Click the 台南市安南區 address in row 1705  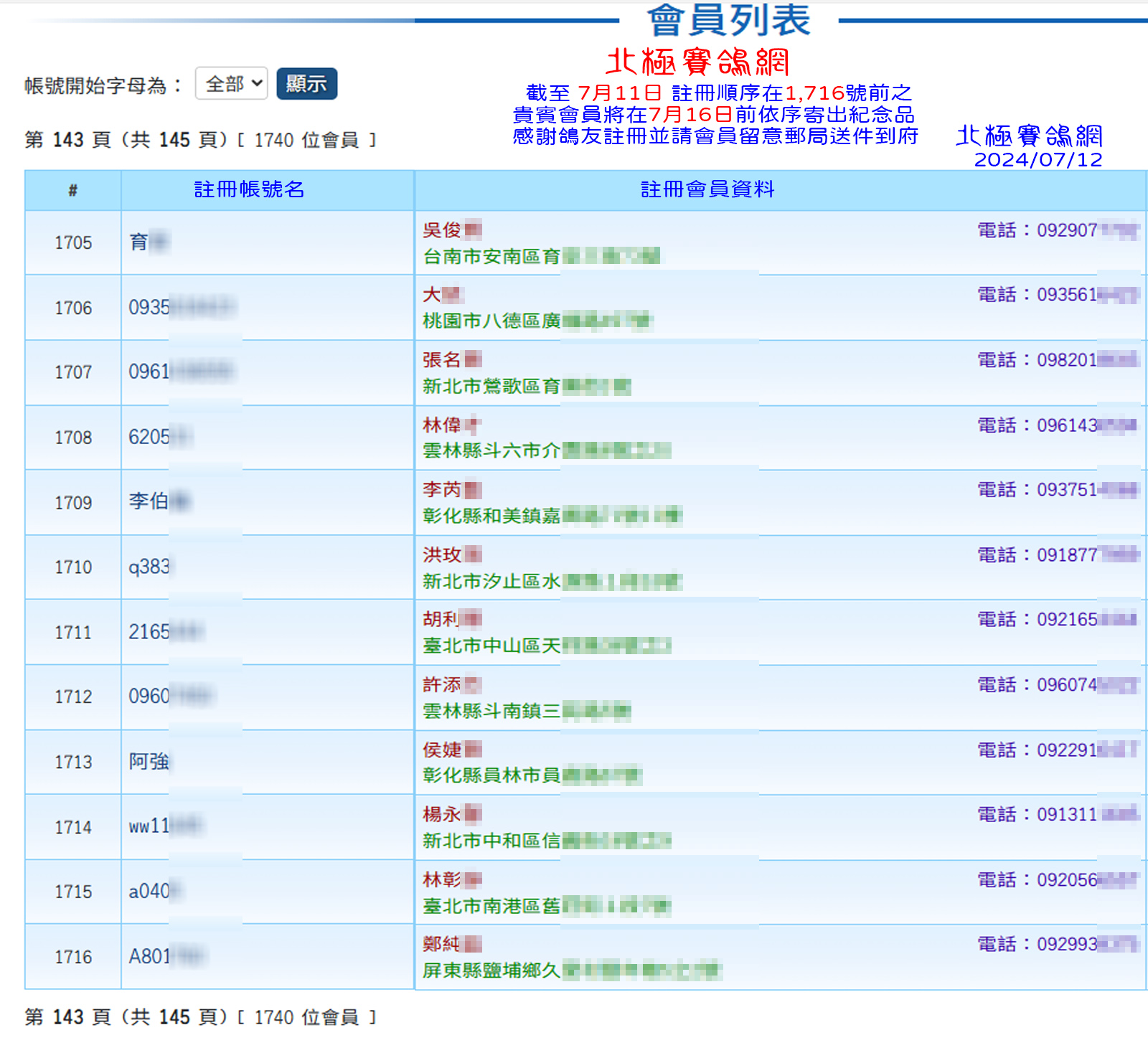(491, 256)
